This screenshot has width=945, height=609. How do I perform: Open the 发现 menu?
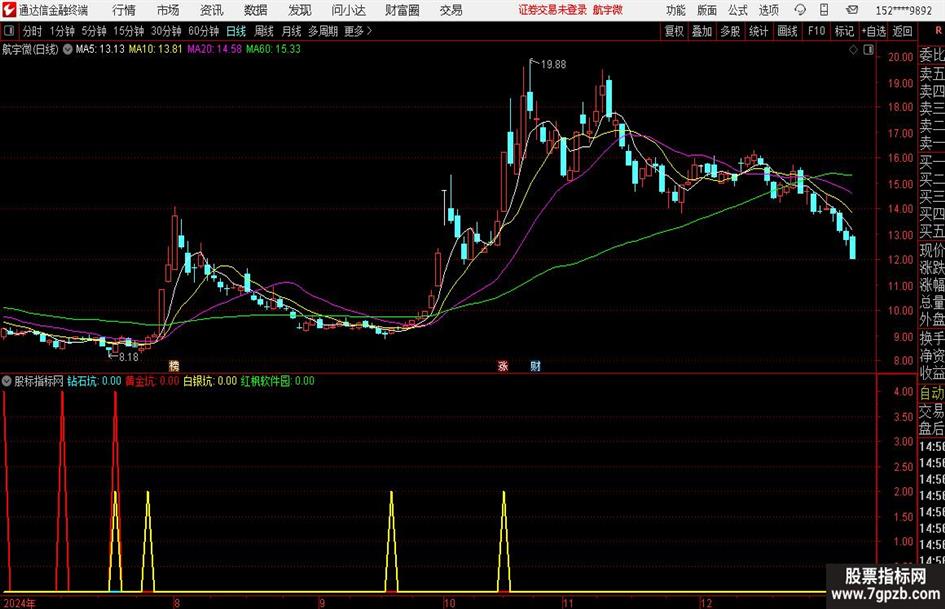300,10
